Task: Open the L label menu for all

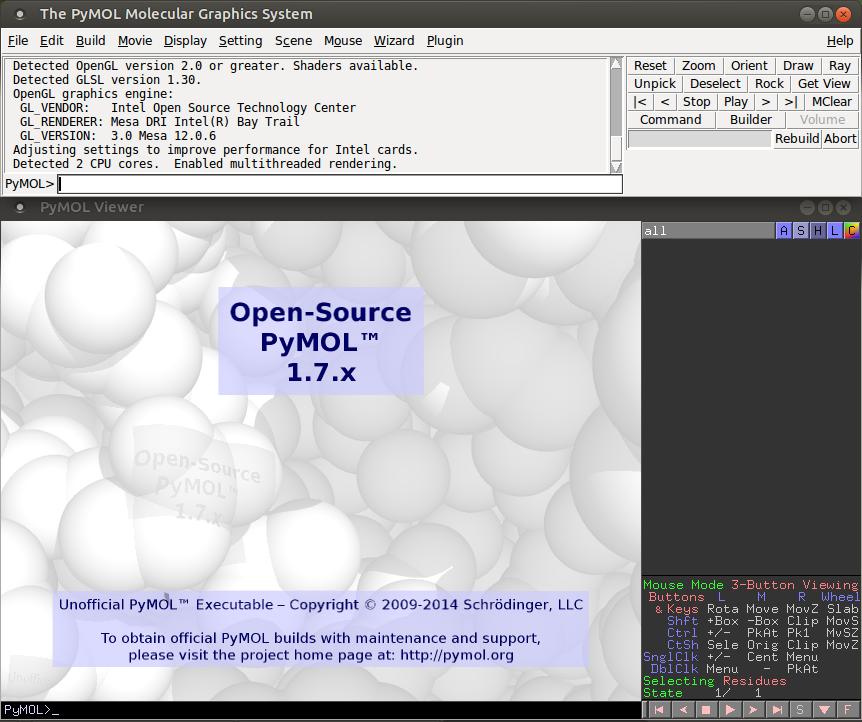Action: pyautogui.click(x=835, y=231)
